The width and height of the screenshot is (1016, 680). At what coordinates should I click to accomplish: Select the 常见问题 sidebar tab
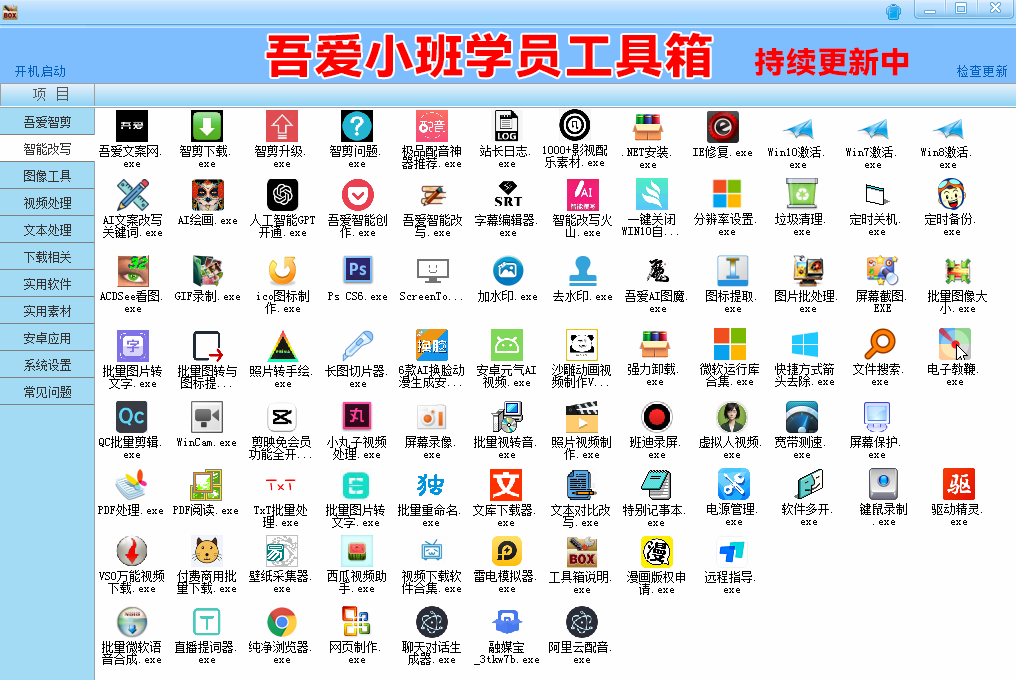tap(47, 392)
